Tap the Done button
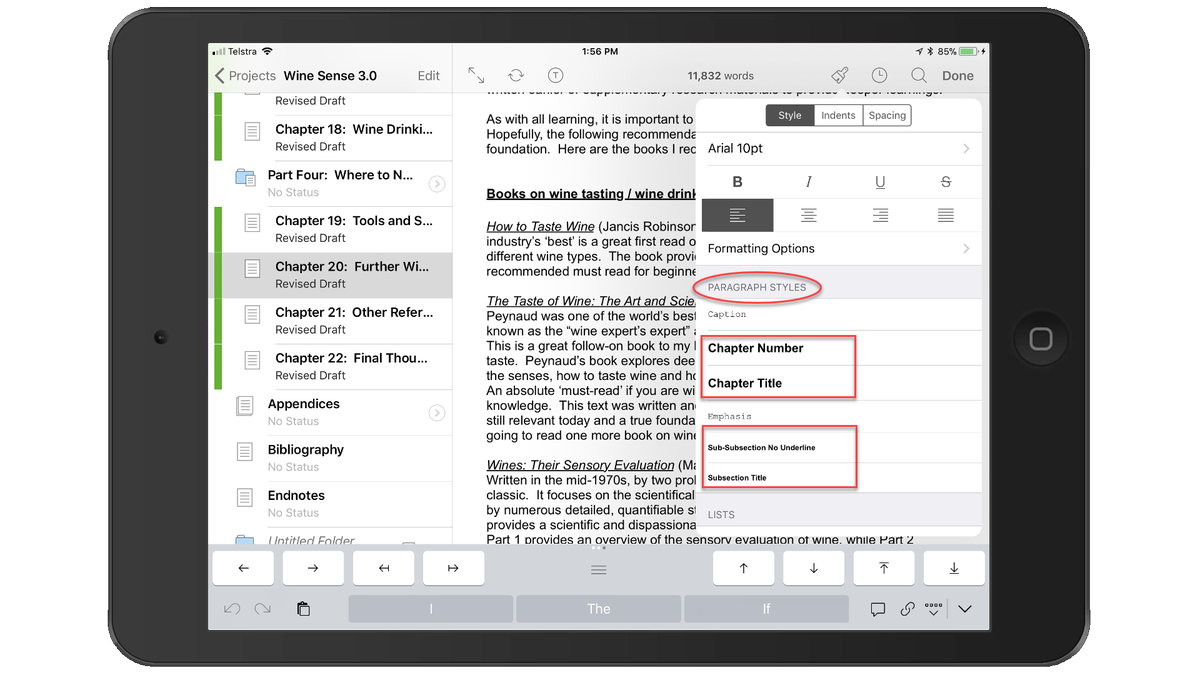The height and width of the screenshot is (675, 1200). pos(957,76)
